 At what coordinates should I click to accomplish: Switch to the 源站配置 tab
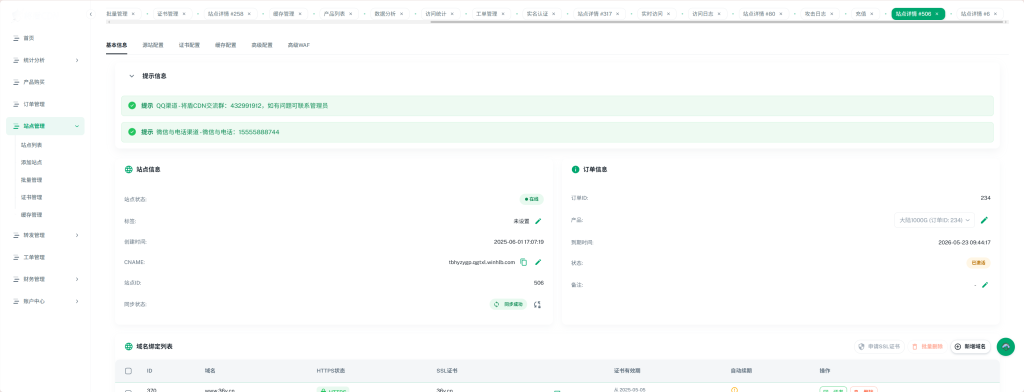pos(153,46)
